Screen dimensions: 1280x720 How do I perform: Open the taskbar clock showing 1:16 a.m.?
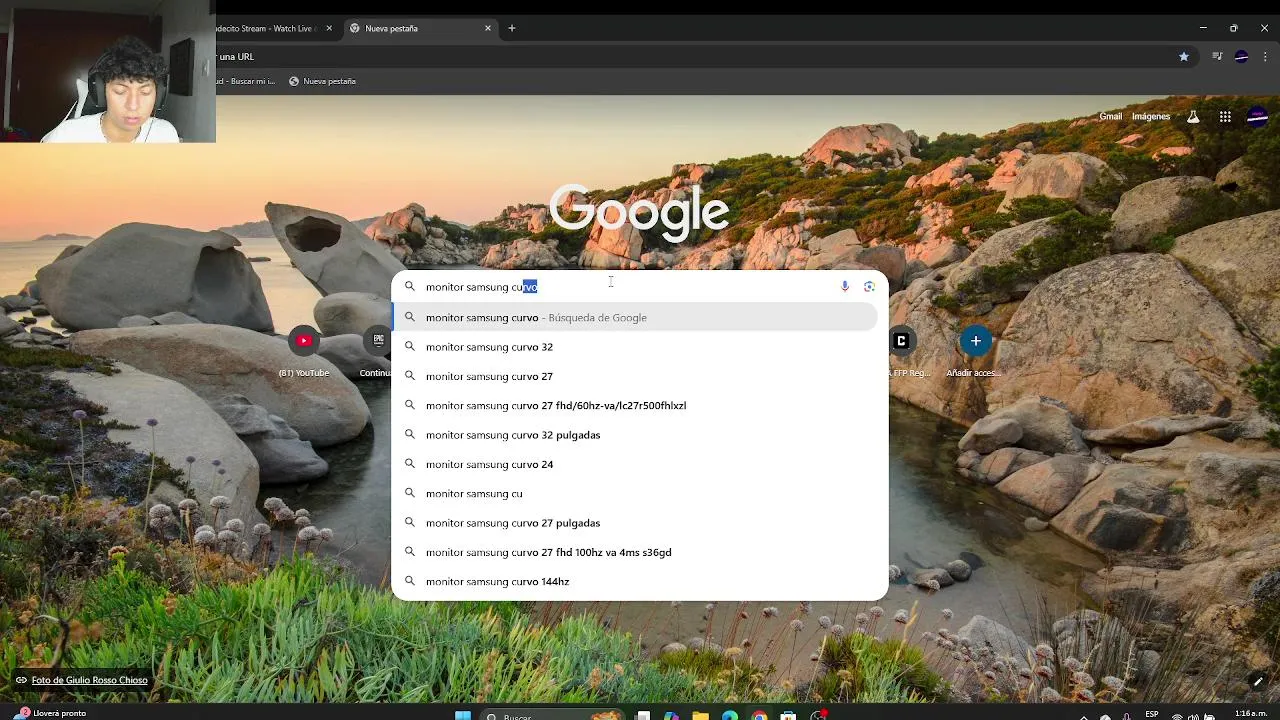tap(1251, 714)
